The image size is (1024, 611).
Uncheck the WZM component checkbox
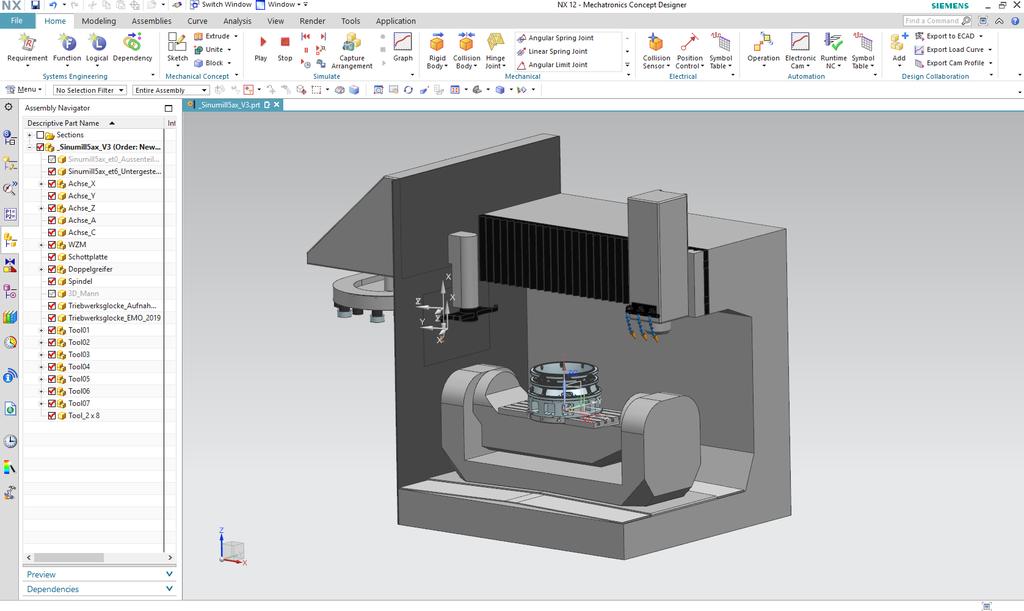(x=52, y=245)
